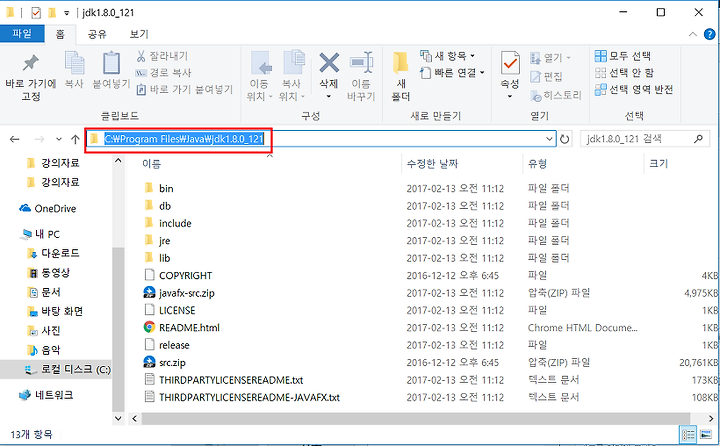Expand the Properties (속성) dropdown arrow
The width and height of the screenshot is (720, 446).
coord(510,96)
